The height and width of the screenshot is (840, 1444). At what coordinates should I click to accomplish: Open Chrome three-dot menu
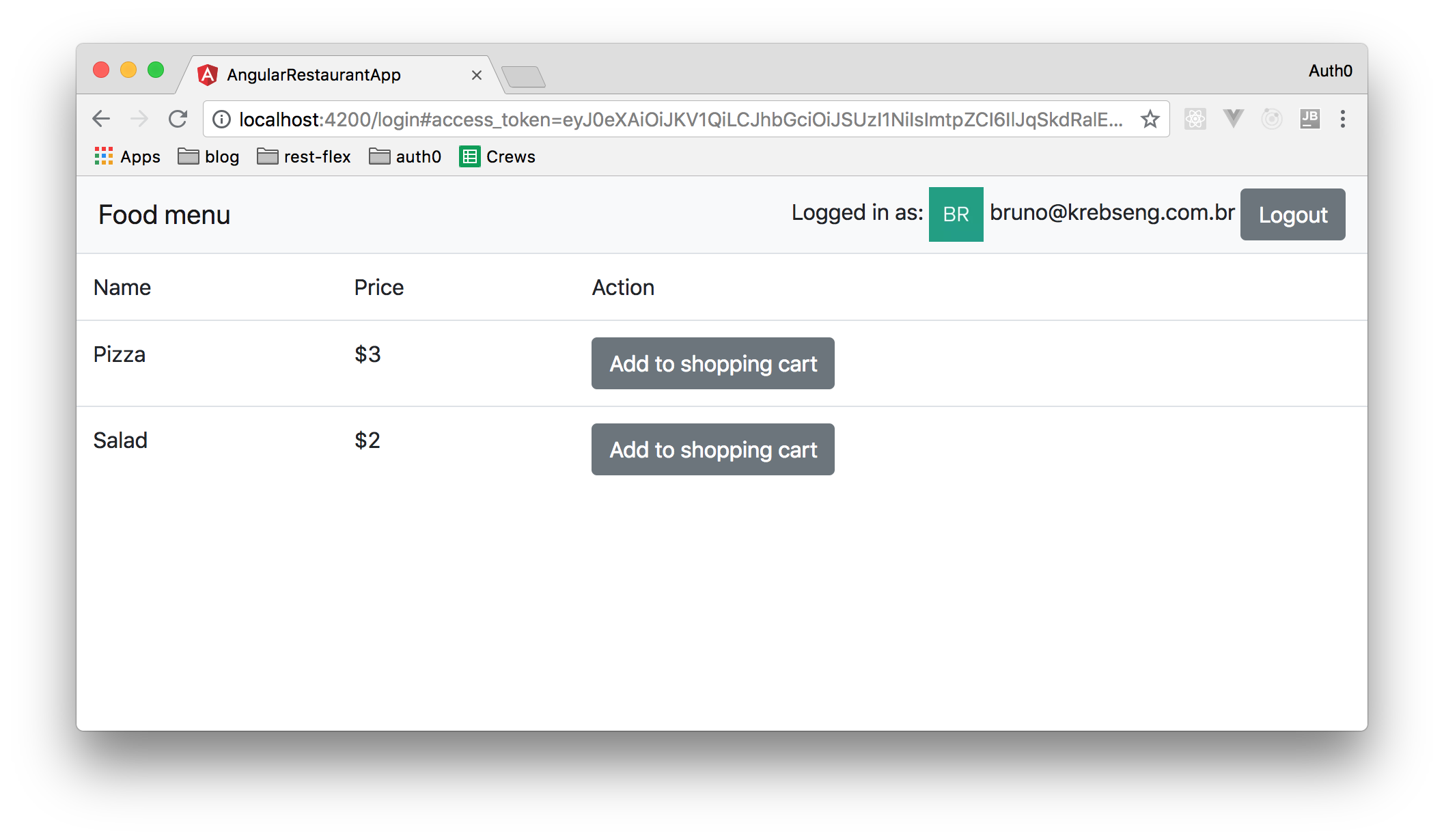(x=1343, y=119)
